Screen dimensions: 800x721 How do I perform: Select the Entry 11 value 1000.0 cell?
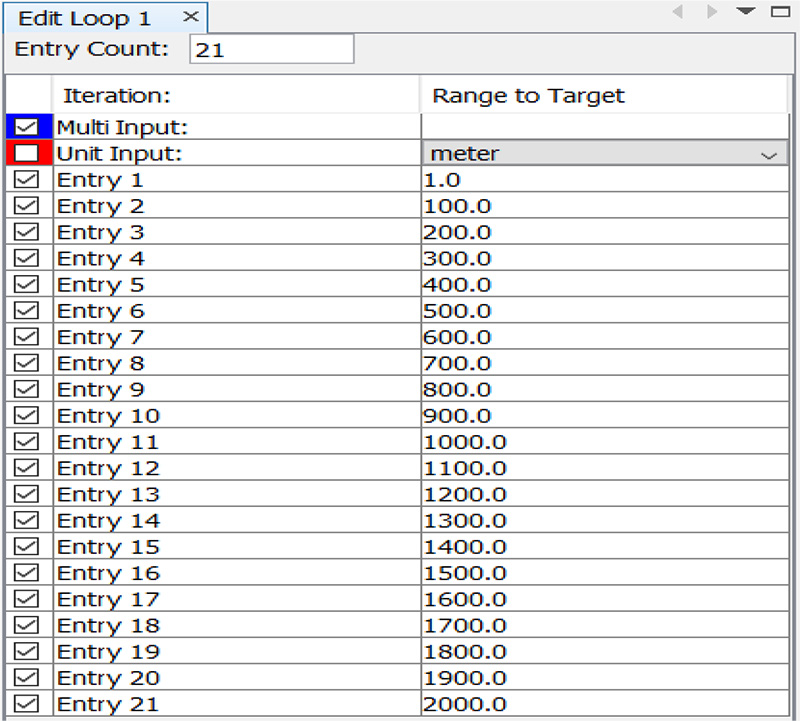click(603, 442)
